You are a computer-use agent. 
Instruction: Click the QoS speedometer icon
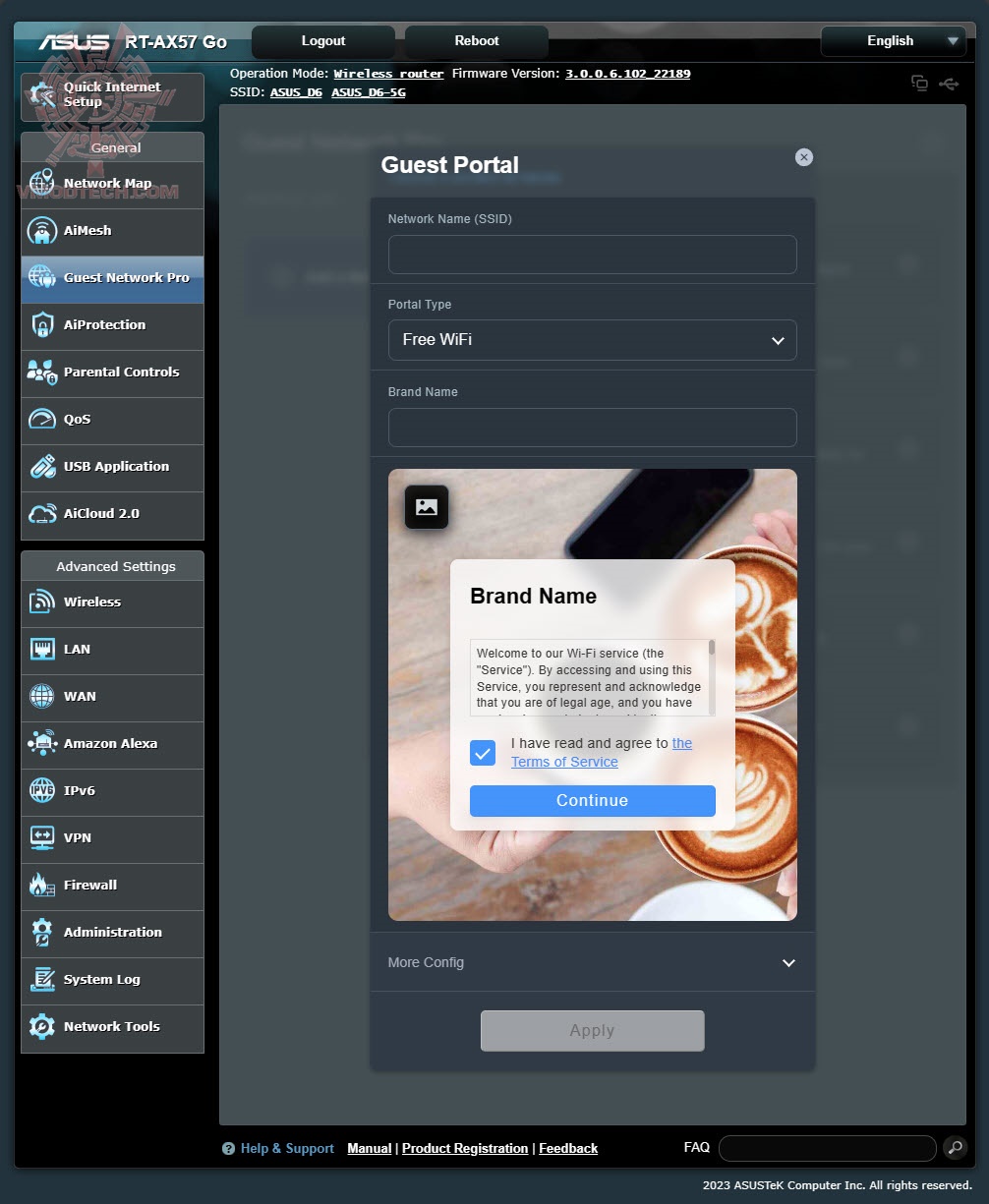point(42,419)
